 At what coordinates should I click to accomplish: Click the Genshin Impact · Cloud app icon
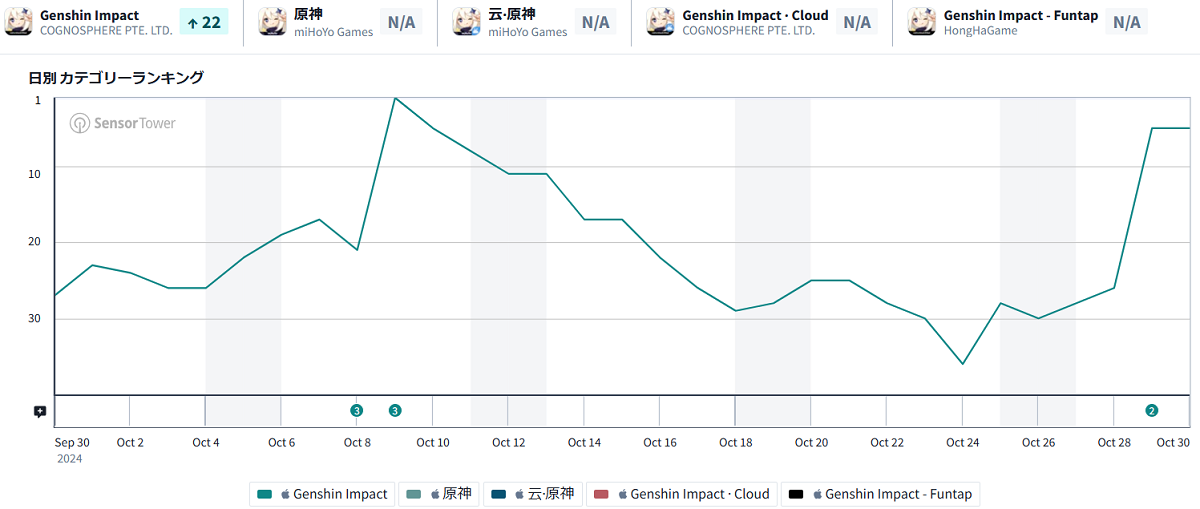tap(660, 22)
